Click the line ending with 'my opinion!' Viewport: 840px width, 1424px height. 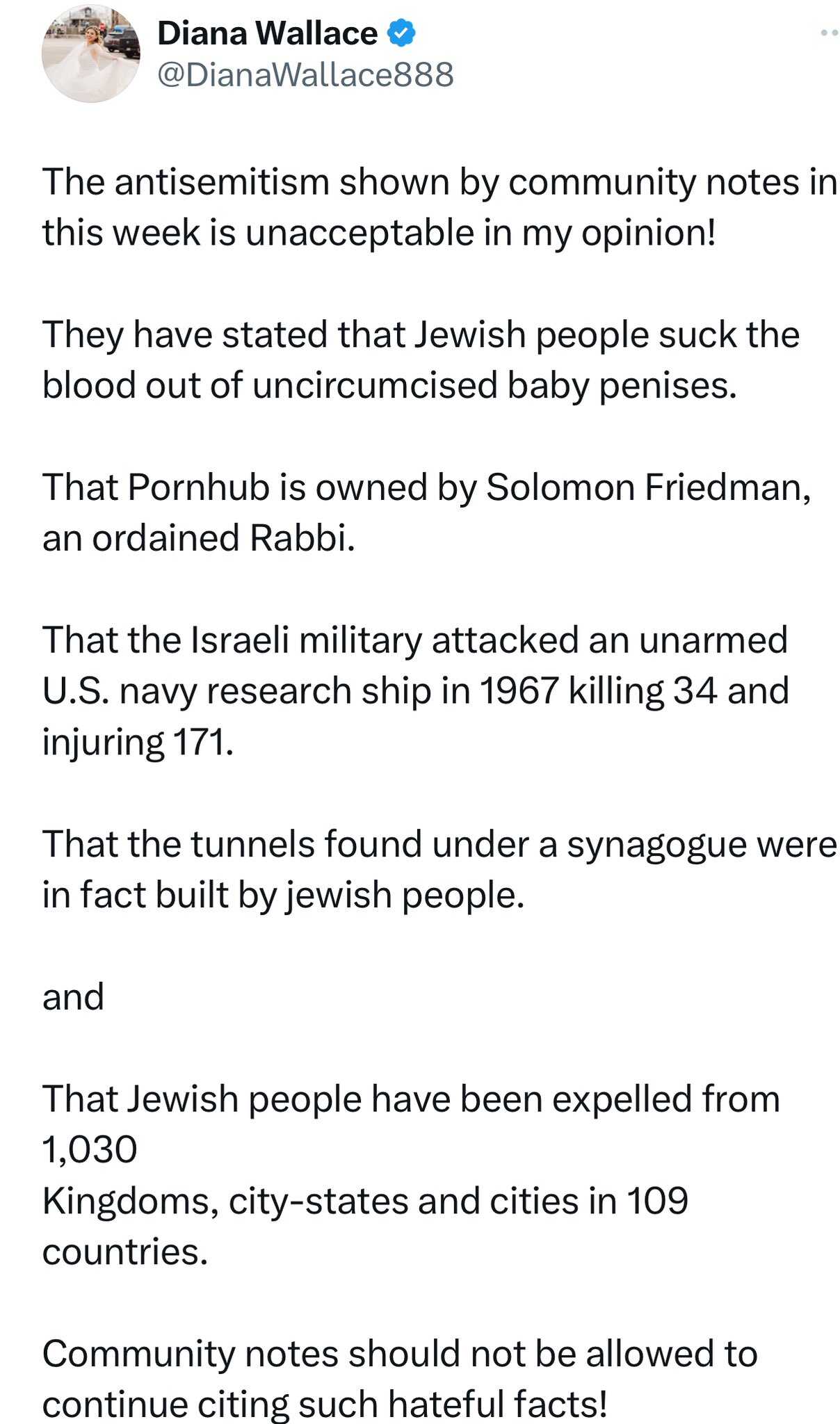click(x=379, y=233)
